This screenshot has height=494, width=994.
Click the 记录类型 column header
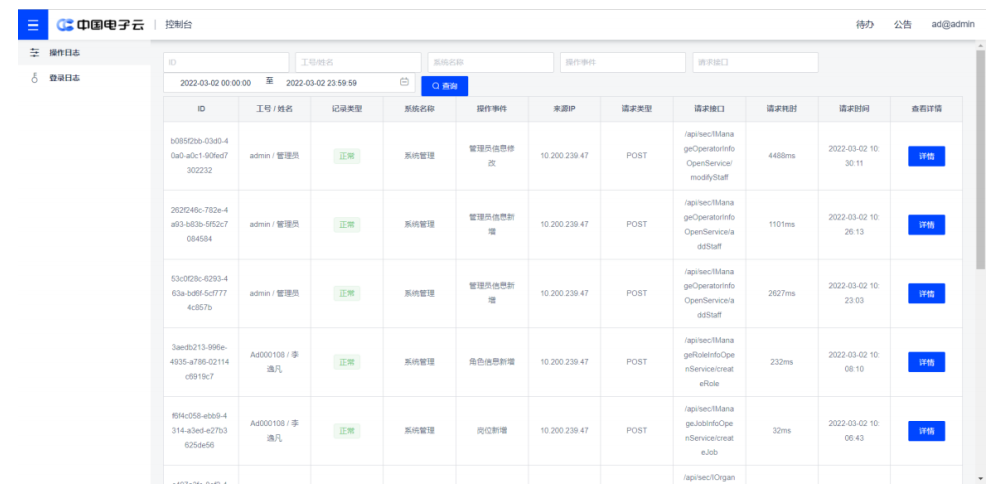point(347,109)
